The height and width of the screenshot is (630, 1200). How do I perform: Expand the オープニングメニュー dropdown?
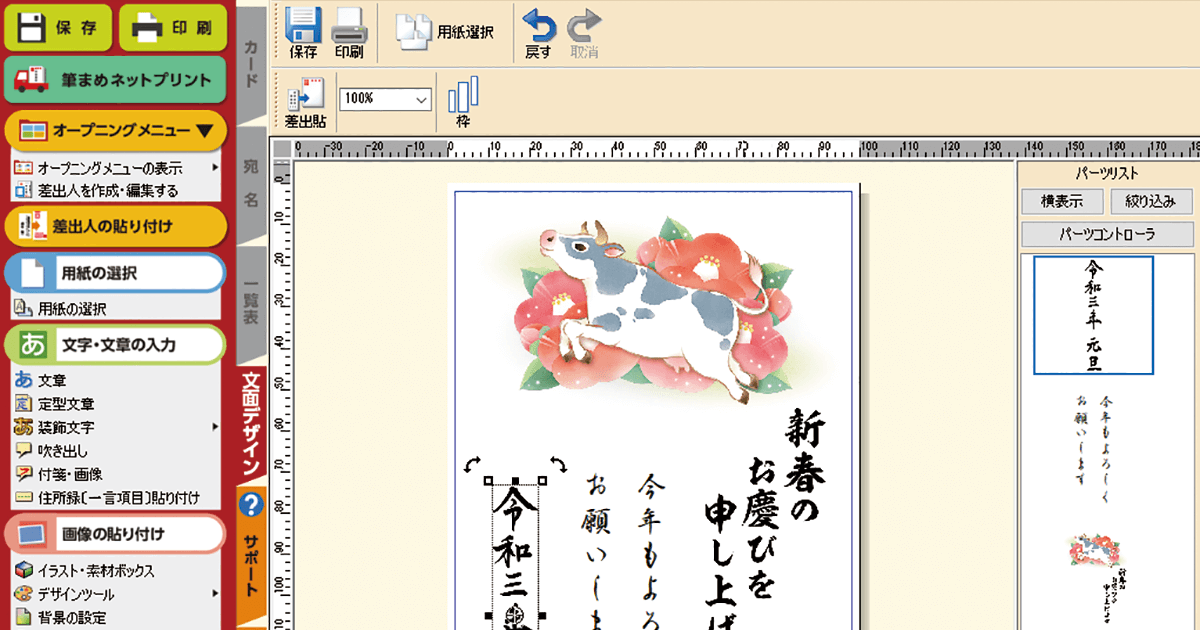pos(115,130)
